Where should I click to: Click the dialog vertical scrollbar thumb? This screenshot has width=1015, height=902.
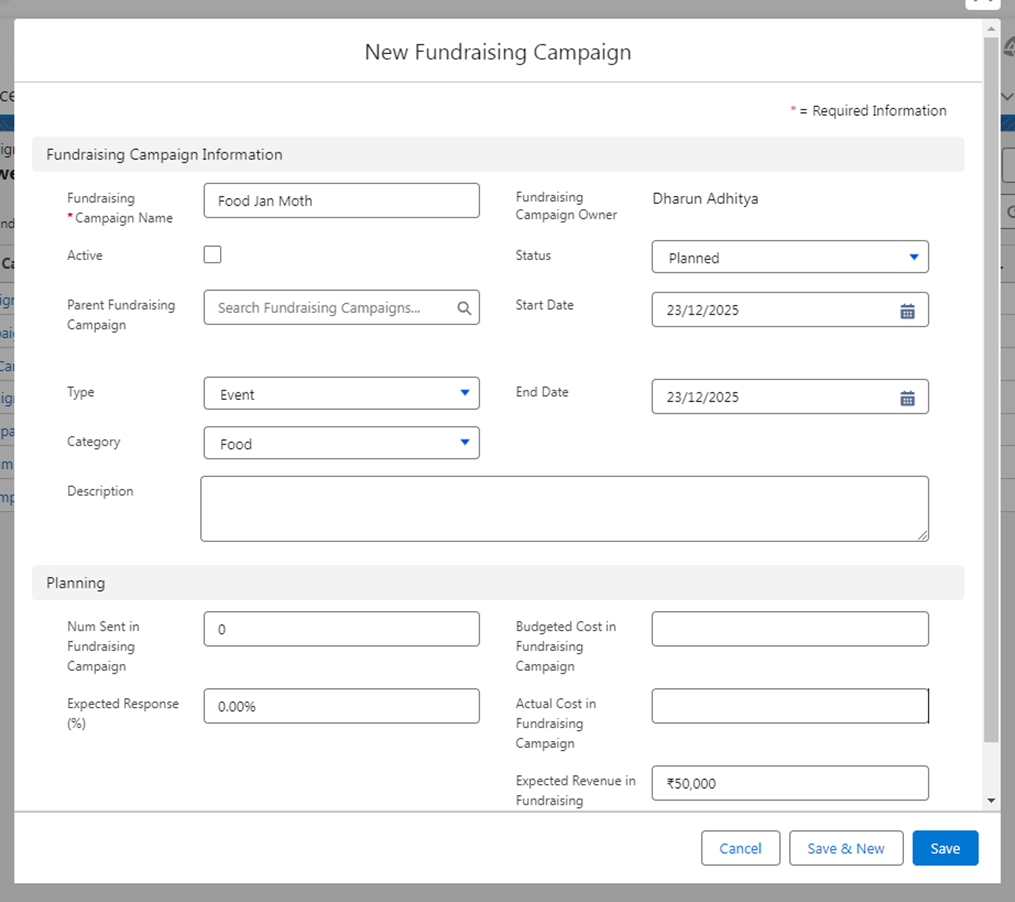(991, 390)
